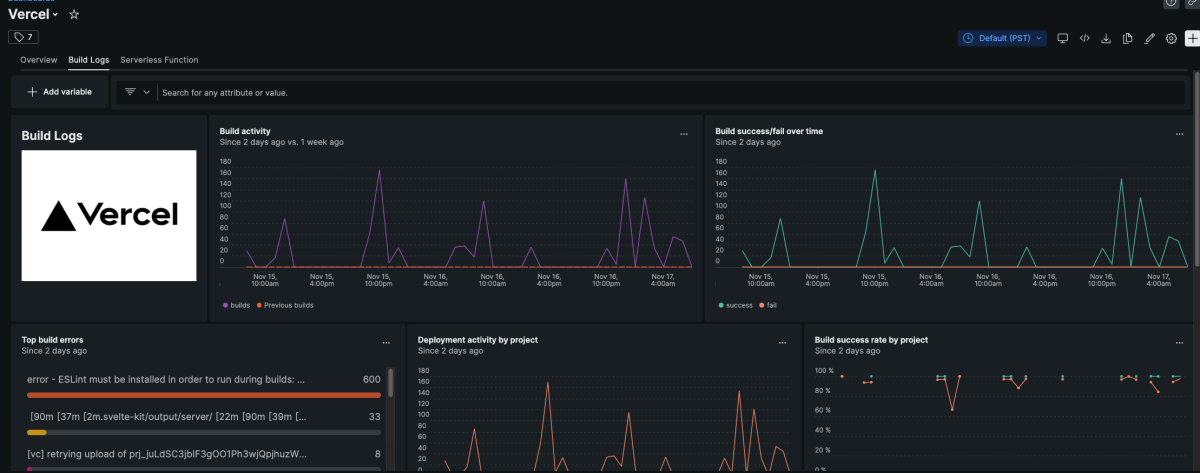1200x473 pixels.
Task: Select the Build Logs tab
Action: click(89, 60)
